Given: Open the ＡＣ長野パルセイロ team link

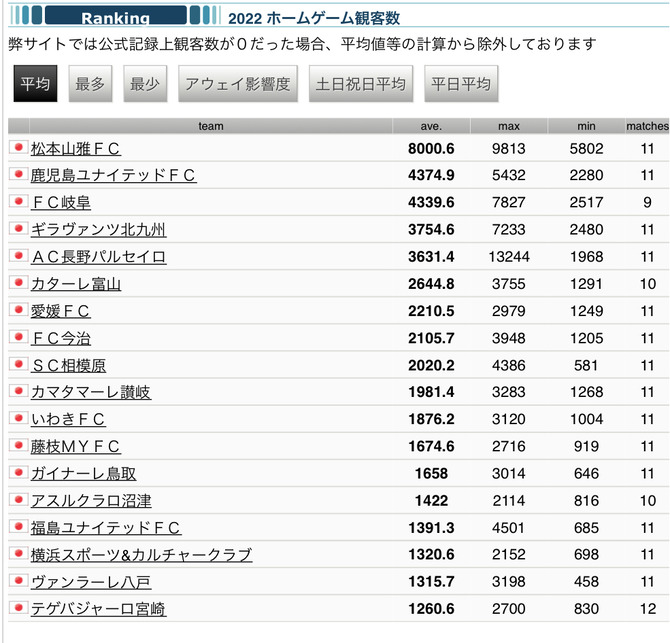Looking at the screenshot, I should [99, 257].
